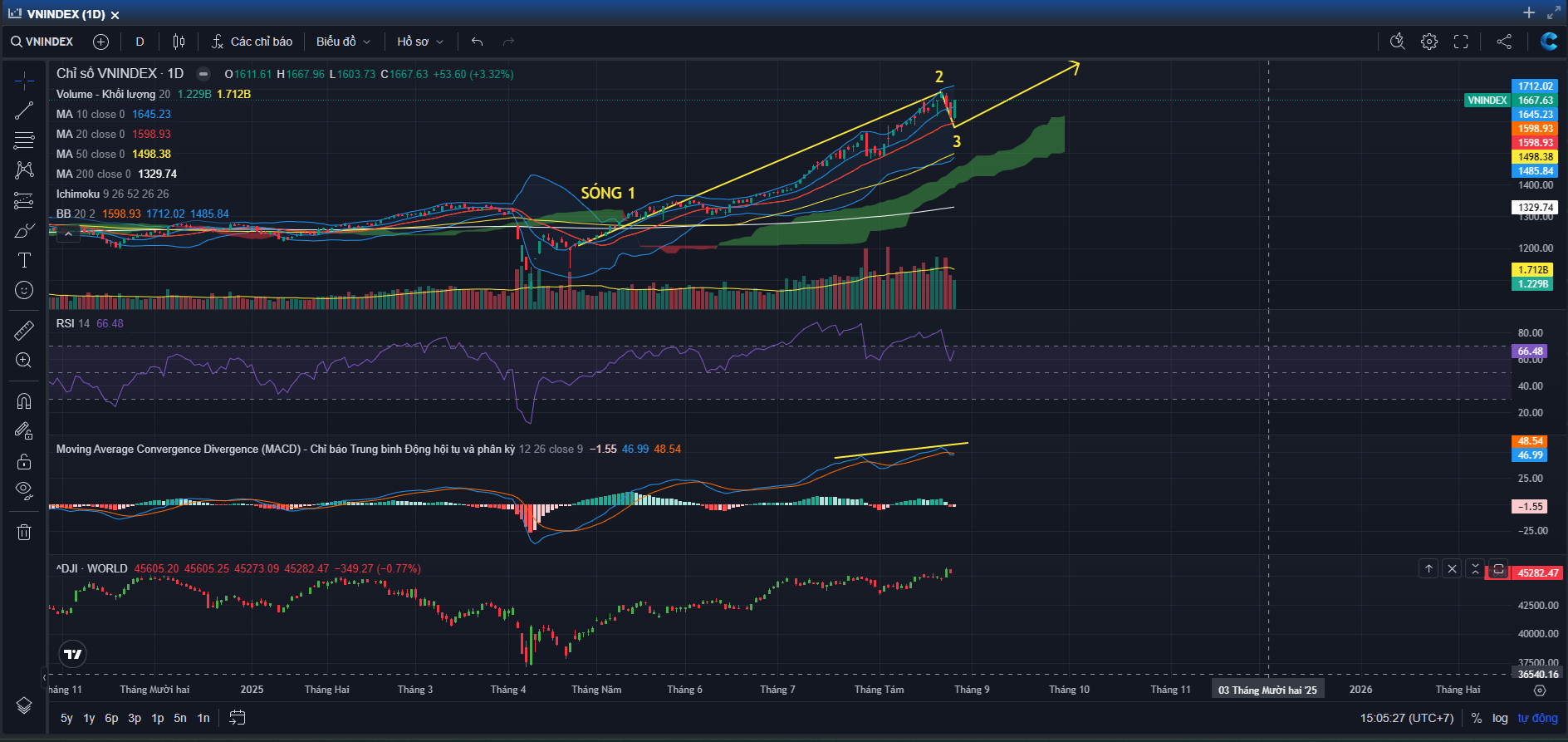Toggle hide all drawings eye icon
This screenshot has width=1568, height=742.
point(24,491)
